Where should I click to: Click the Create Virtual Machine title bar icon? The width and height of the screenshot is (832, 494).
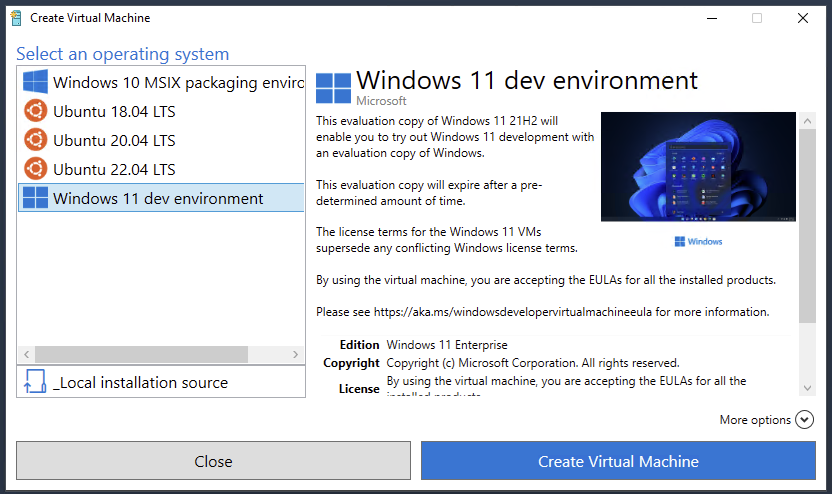tap(15, 18)
